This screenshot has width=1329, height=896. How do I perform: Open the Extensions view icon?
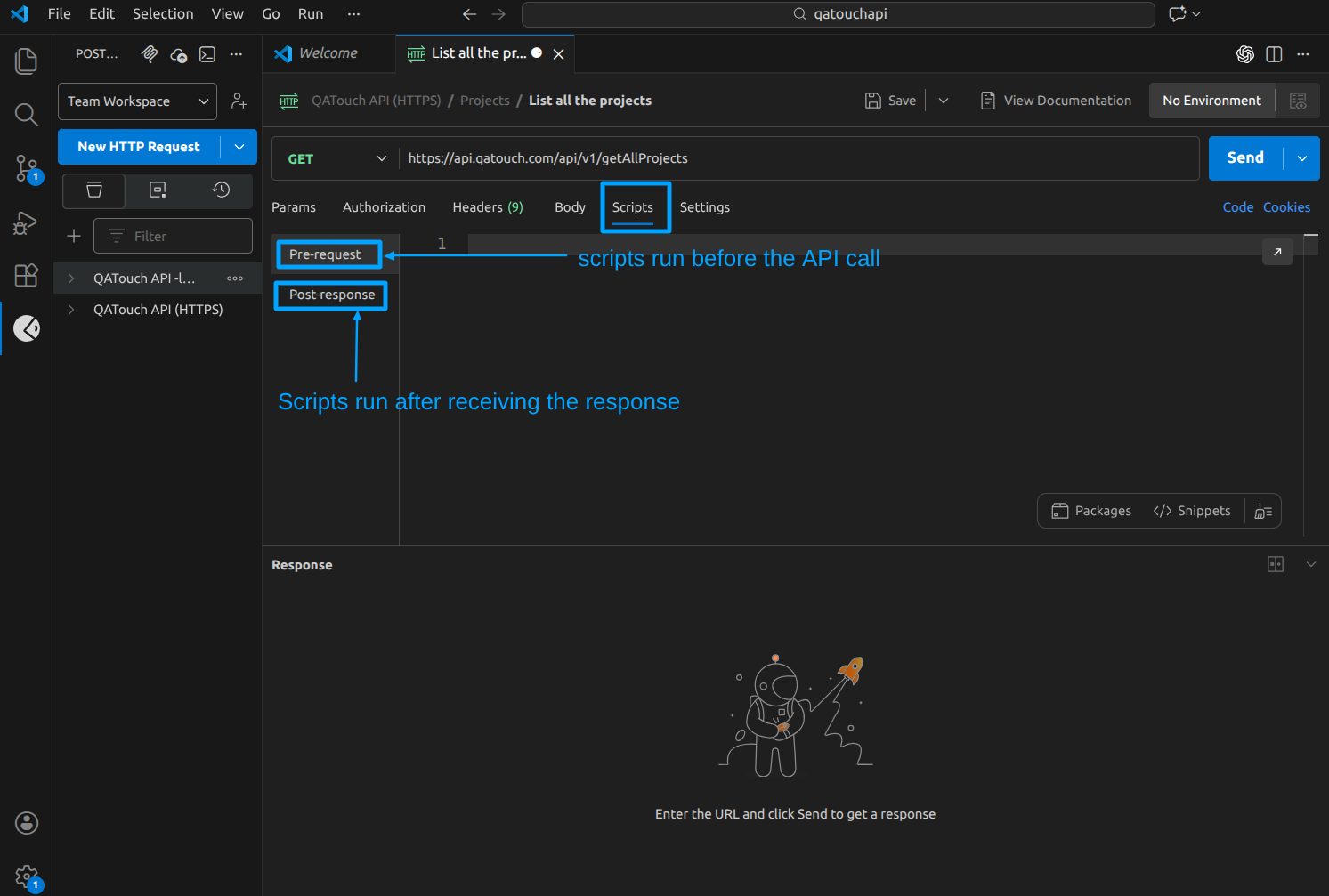[26, 275]
